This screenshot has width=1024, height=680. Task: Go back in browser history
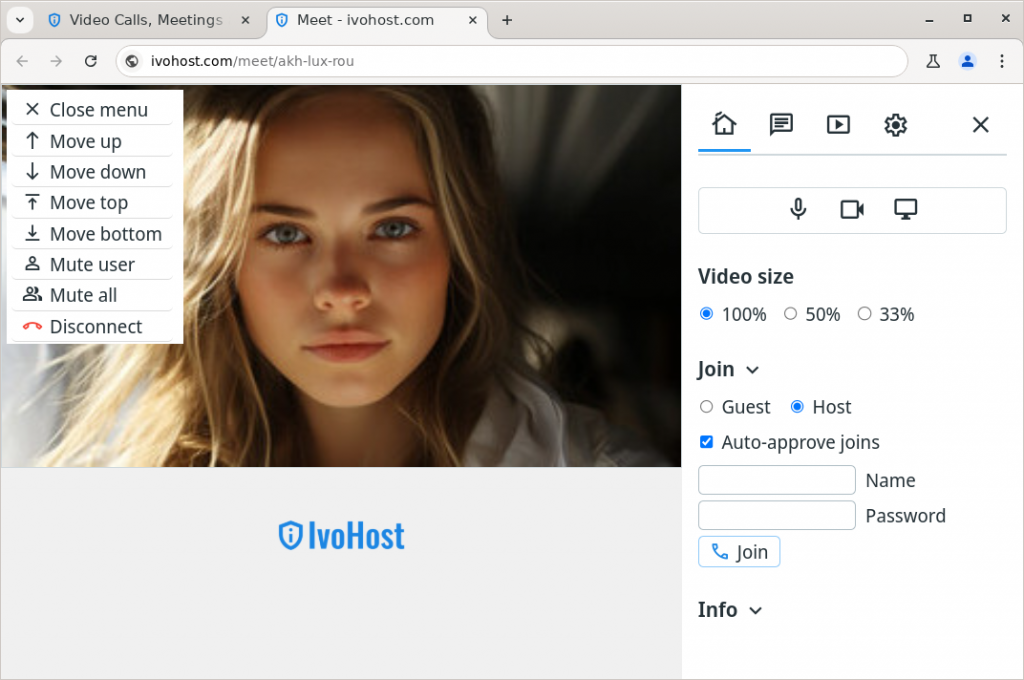pyautogui.click(x=22, y=61)
